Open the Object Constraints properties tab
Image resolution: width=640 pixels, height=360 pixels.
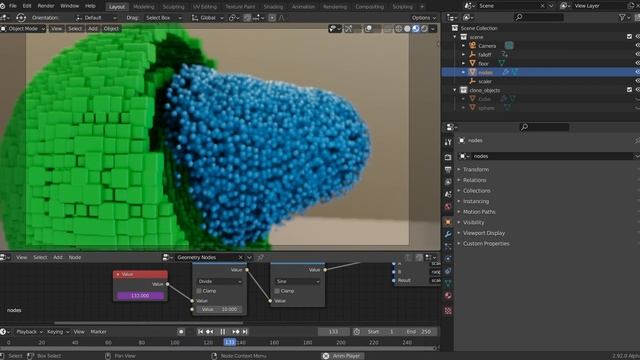(x=448, y=271)
